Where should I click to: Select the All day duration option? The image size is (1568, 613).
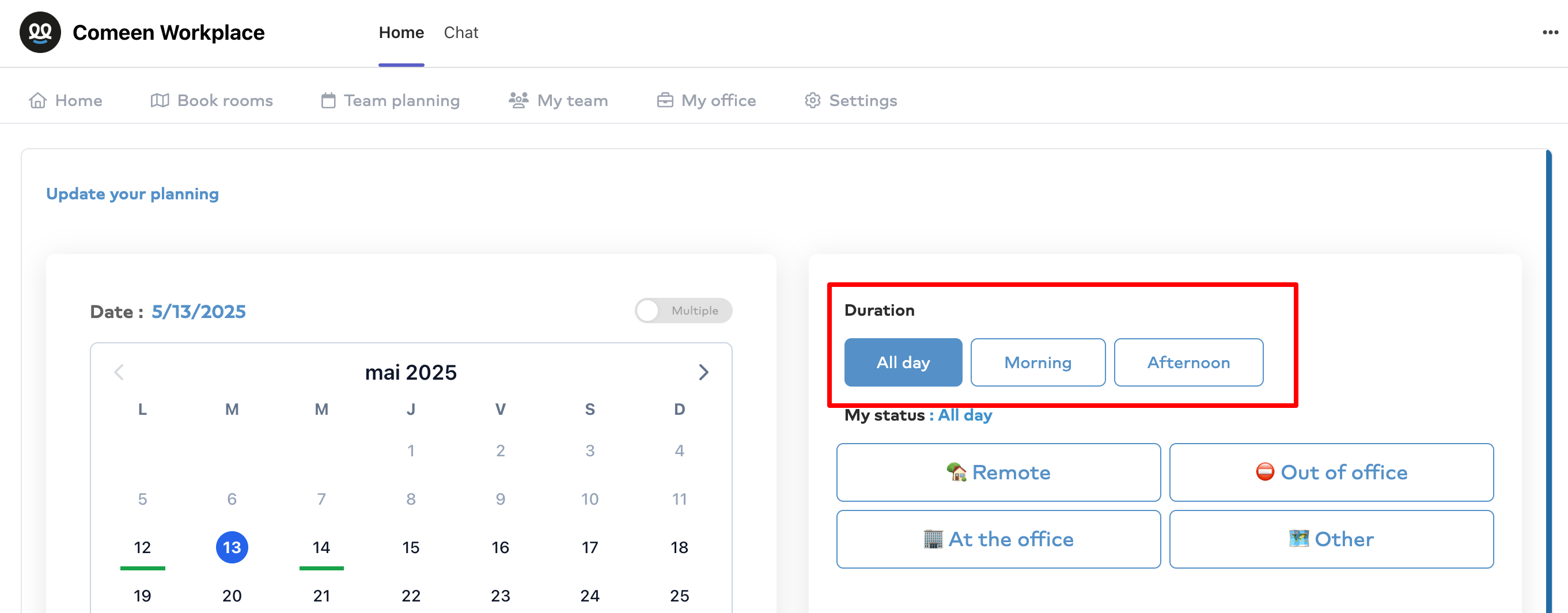(x=903, y=362)
